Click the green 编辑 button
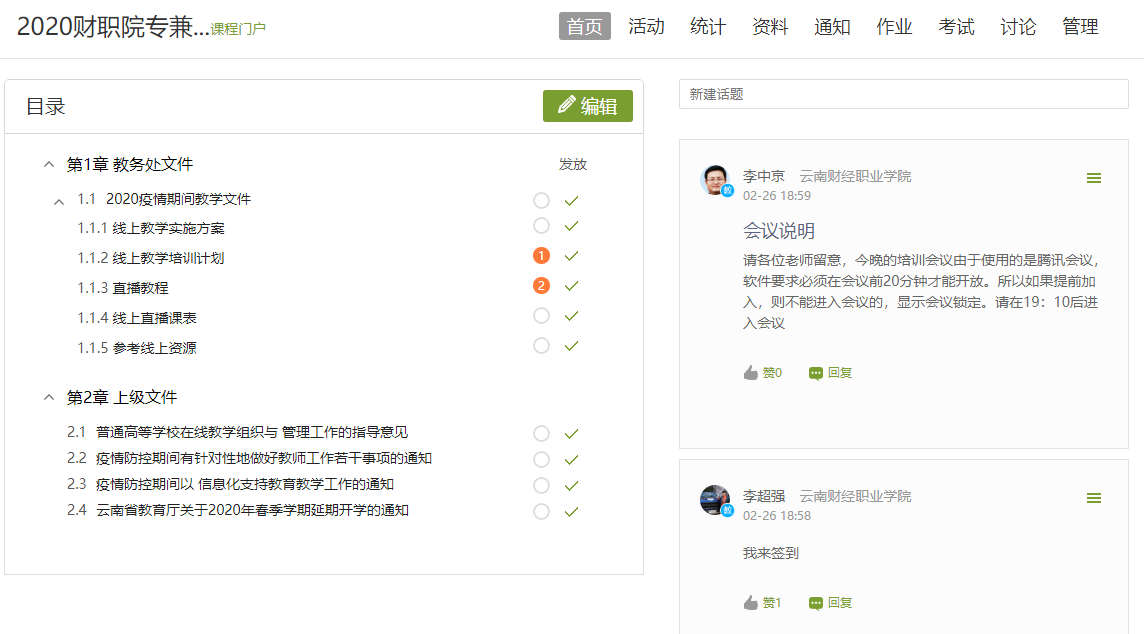This screenshot has height=634, width=1144. click(588, 106)
